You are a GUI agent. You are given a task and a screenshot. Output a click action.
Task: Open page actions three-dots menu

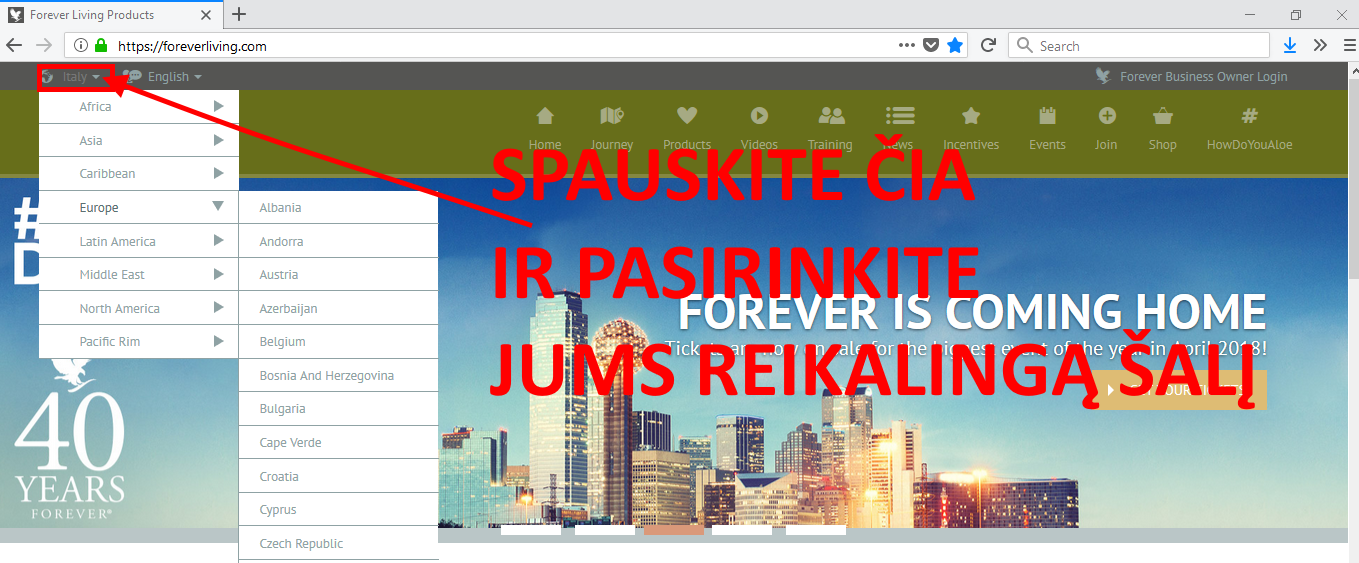[x=907, y=45]
